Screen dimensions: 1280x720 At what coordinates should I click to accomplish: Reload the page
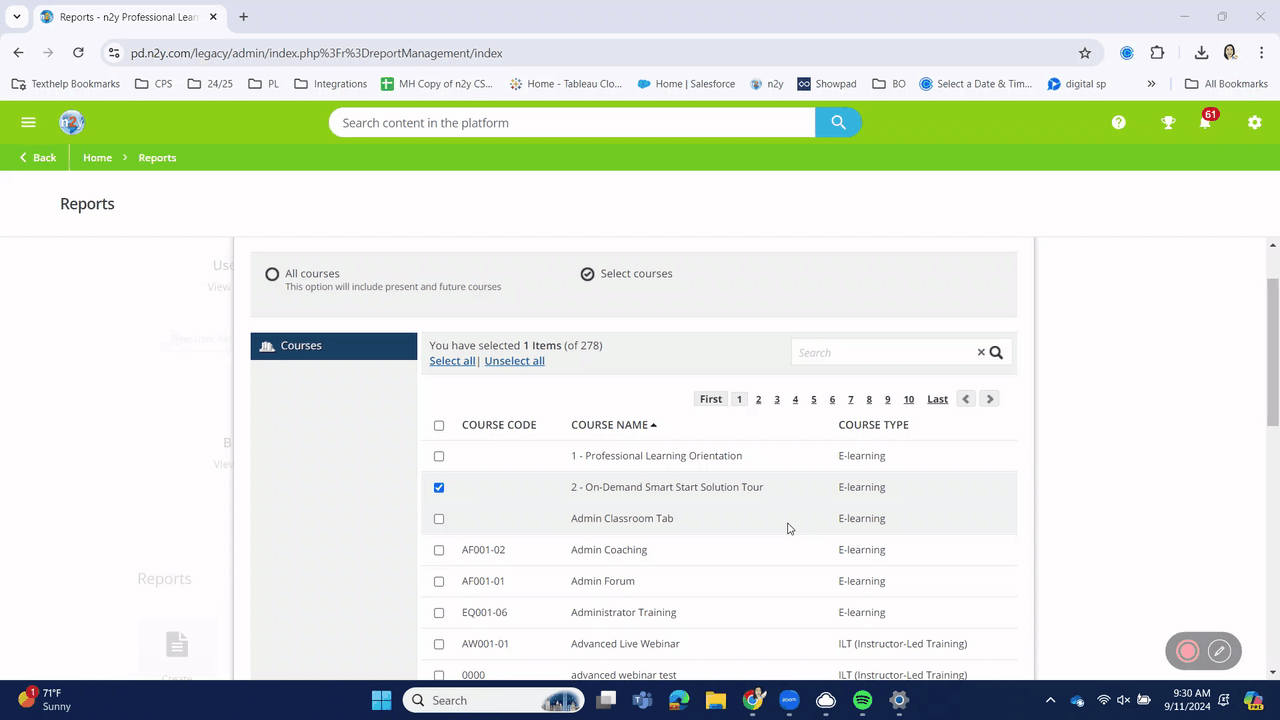coord(78,53)
